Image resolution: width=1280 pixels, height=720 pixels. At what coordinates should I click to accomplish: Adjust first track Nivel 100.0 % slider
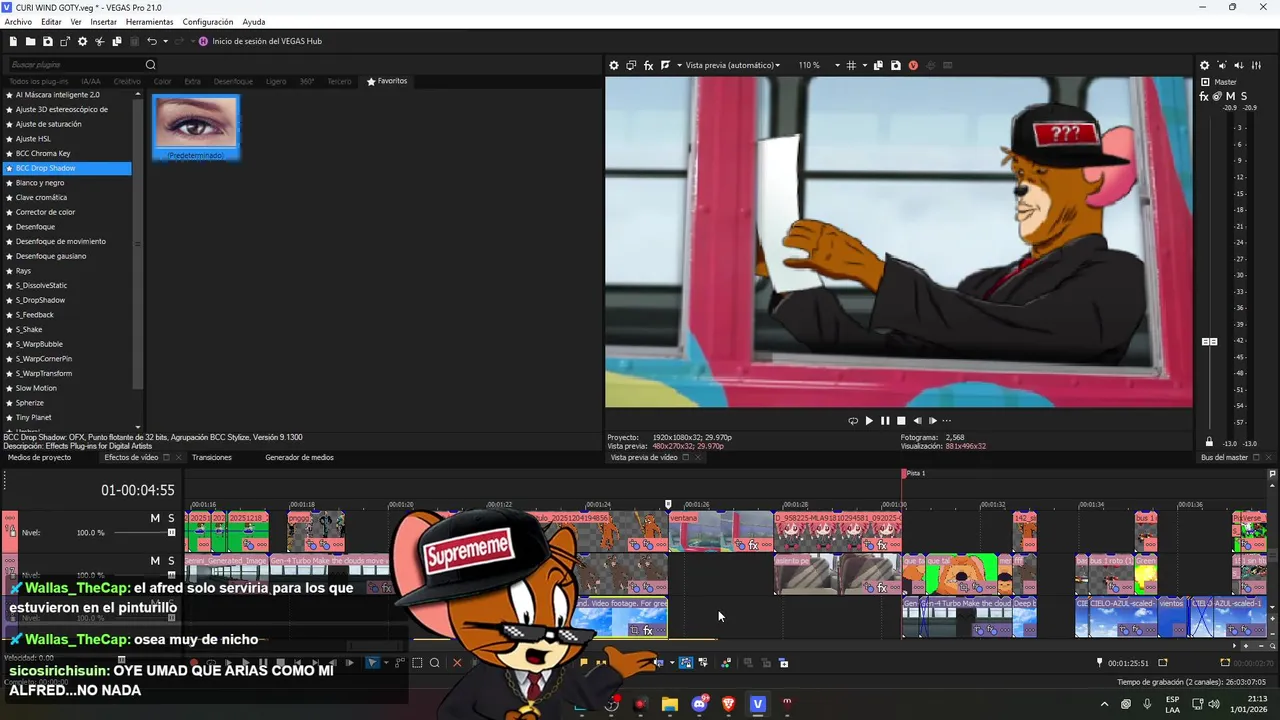pyautogui.click(x=172, y=533)
